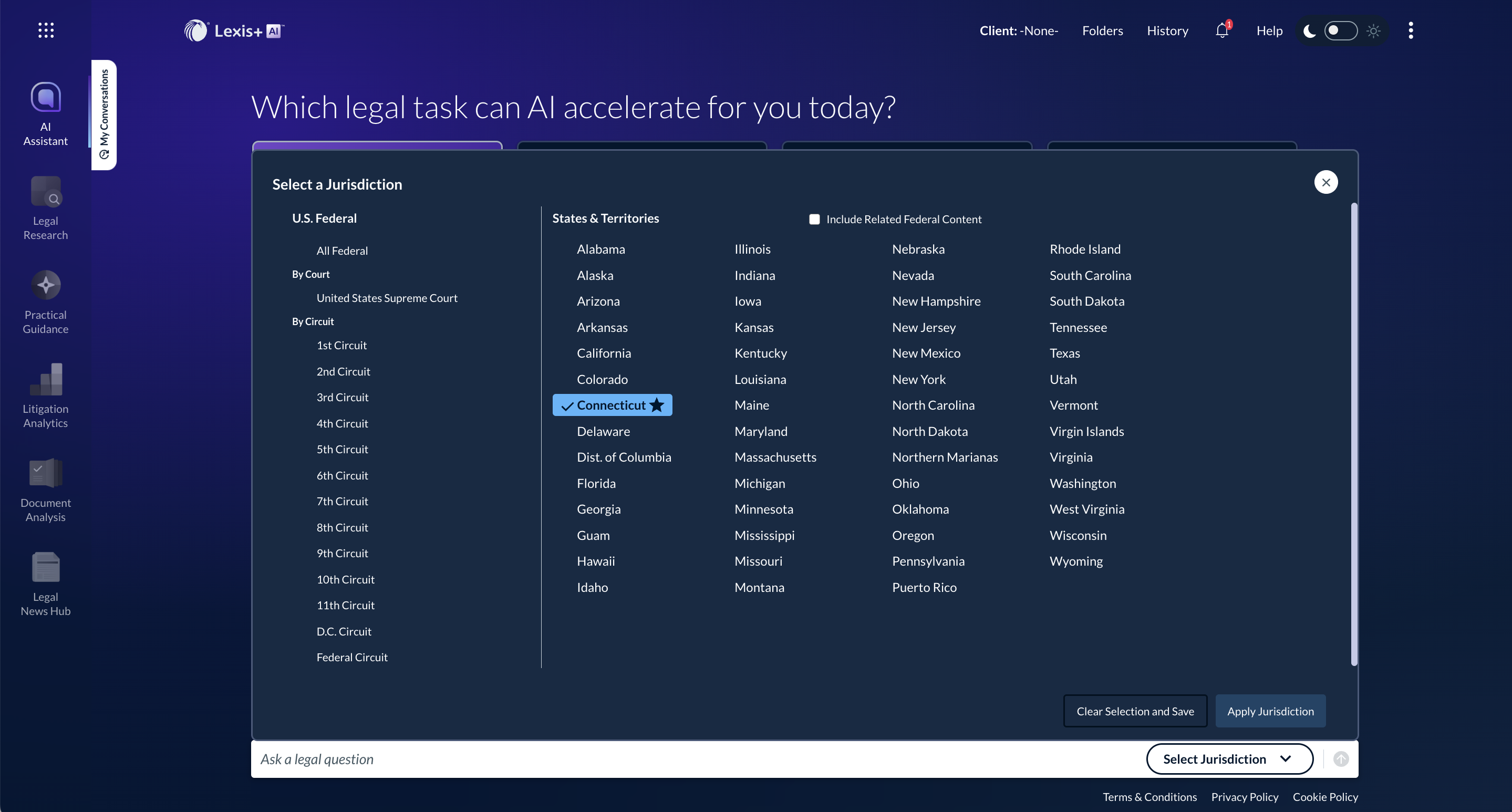Select West Virginia
This screenshot has height=812, width=1512.
point(1087,508)
